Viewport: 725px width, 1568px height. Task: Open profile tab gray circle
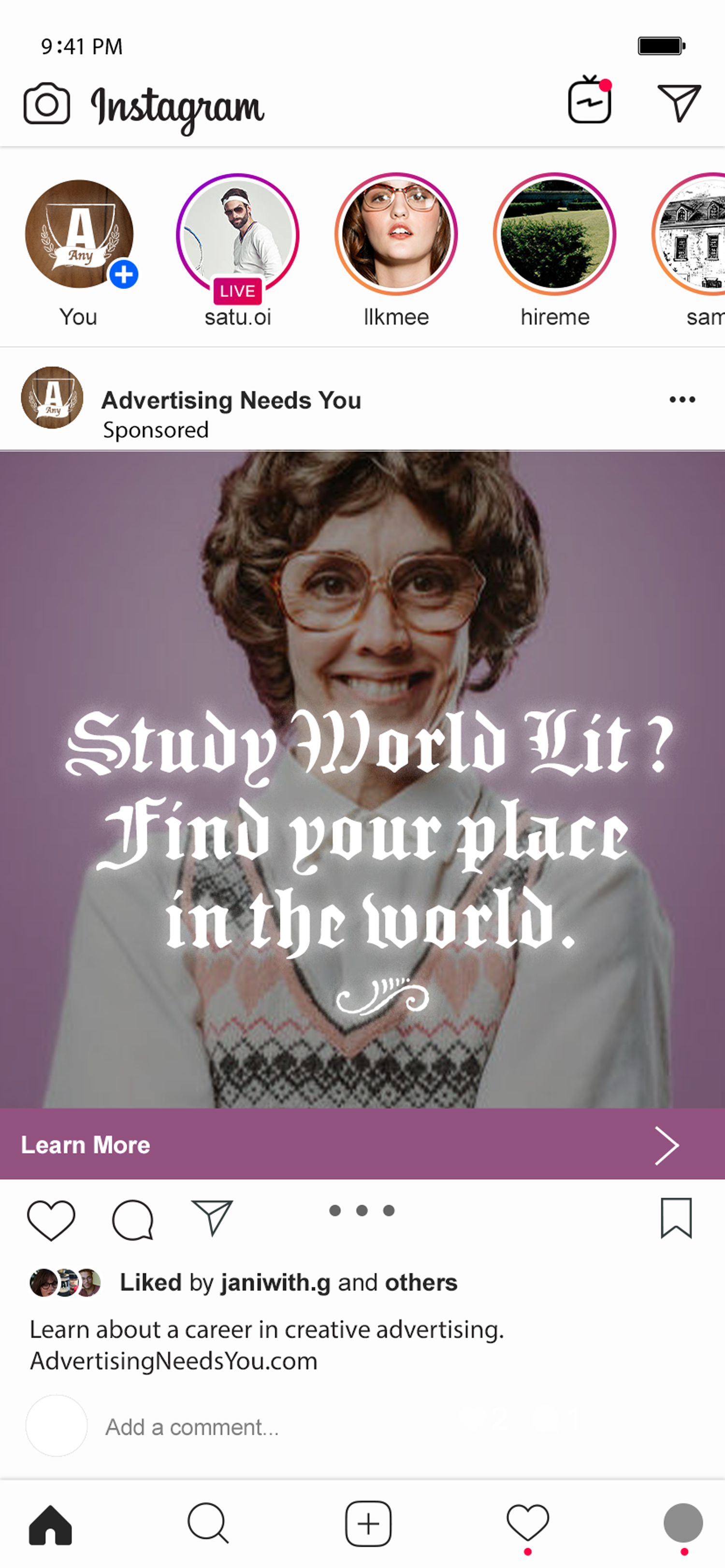tap(683, 1523)
